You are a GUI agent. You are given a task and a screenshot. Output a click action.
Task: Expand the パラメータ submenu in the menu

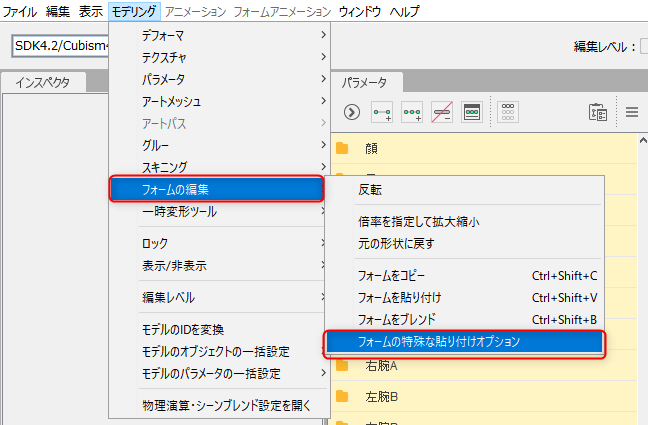[x=219, y=79]
